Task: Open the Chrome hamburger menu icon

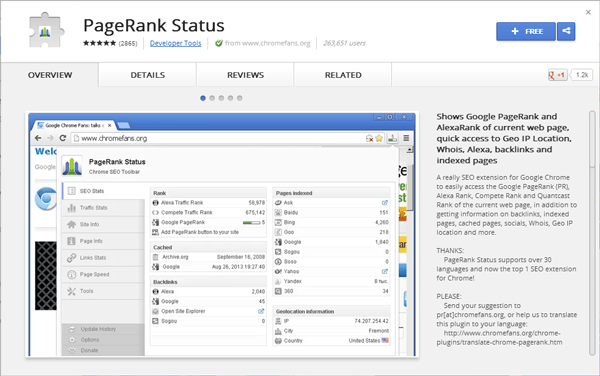Action: 406,138
